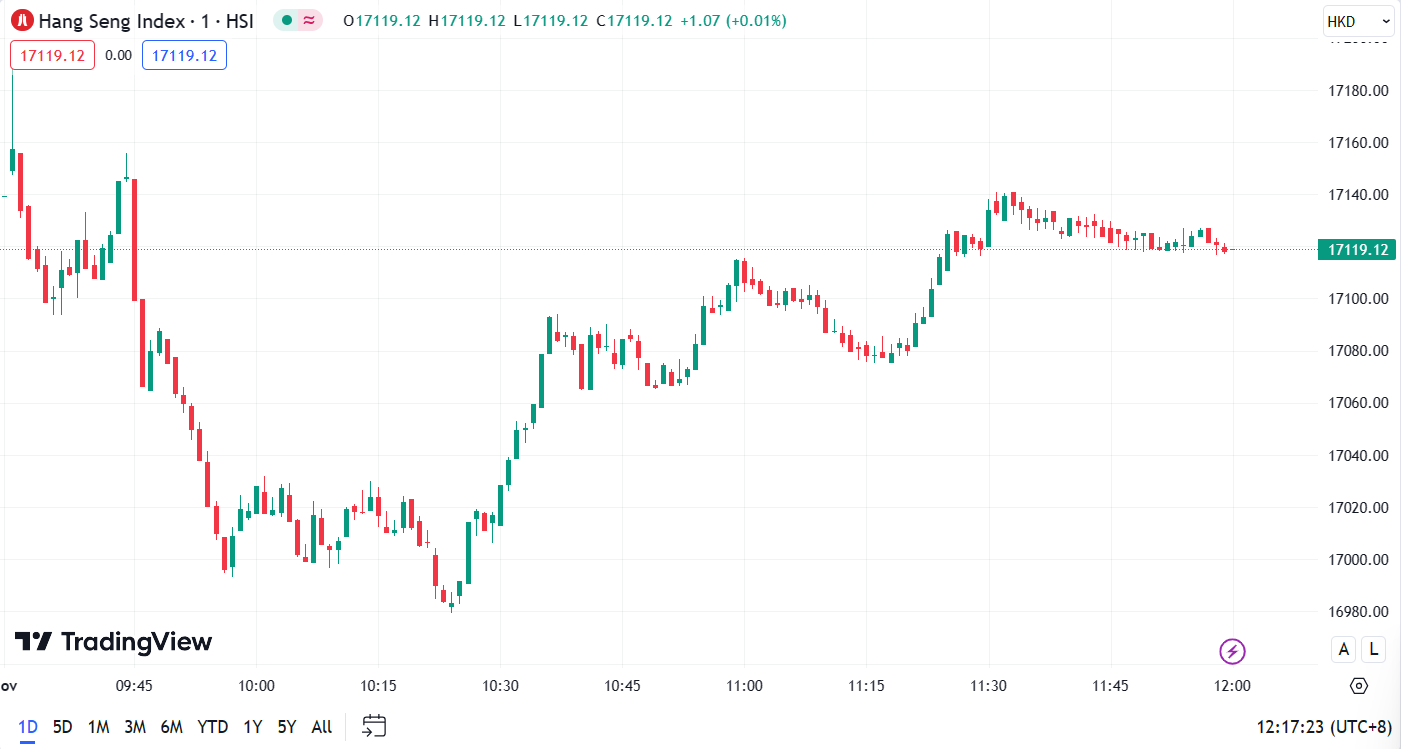Viewport: 1401px width, 749px height.
Task: Click the TradingView logo
Action: [113, 642]
